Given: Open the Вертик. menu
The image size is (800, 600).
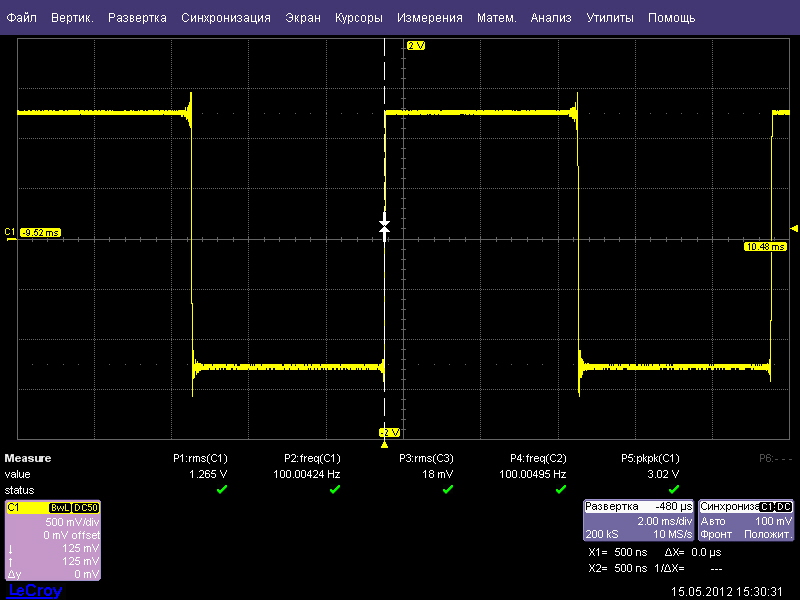Looking at the screenshot, I should point(72,18).
